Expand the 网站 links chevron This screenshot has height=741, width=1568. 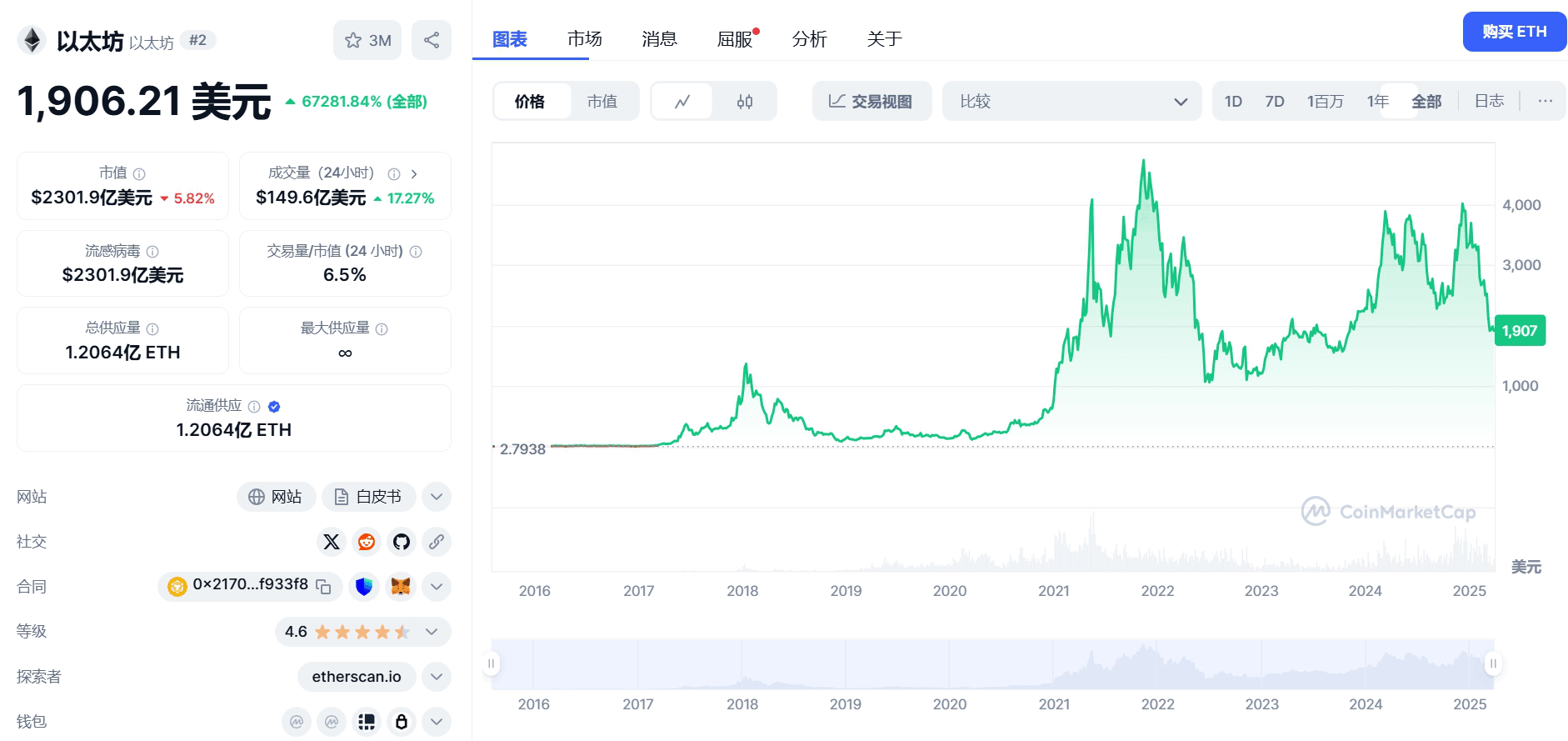point(437,497)
